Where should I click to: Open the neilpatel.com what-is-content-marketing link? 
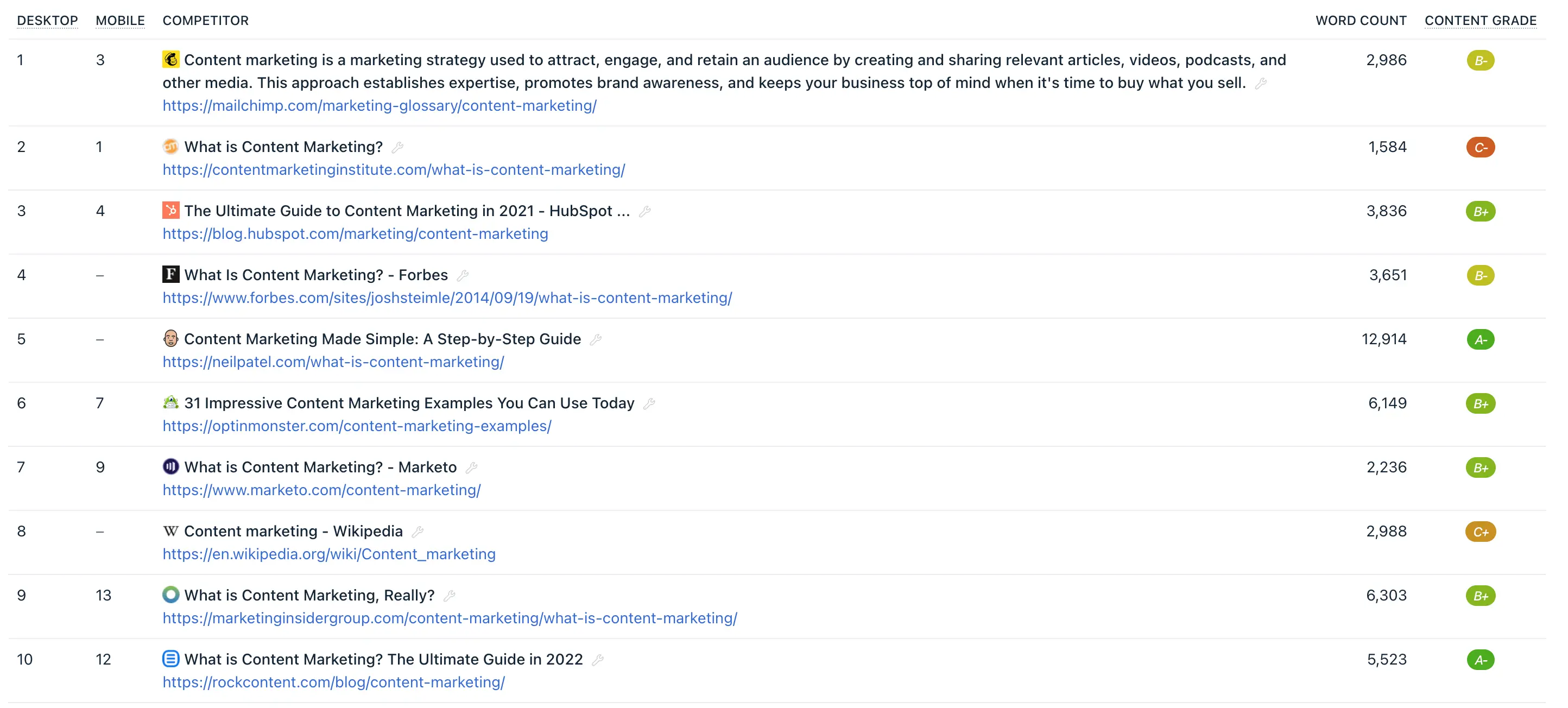click(x=333, y=362)
